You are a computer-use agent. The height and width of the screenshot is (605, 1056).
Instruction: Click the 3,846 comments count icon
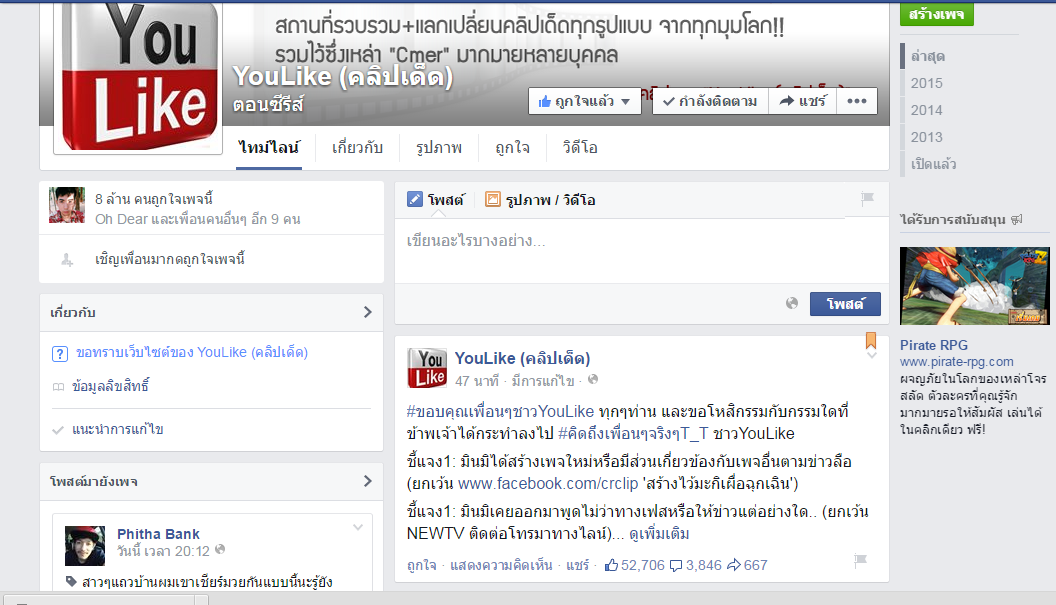point(676,565)
